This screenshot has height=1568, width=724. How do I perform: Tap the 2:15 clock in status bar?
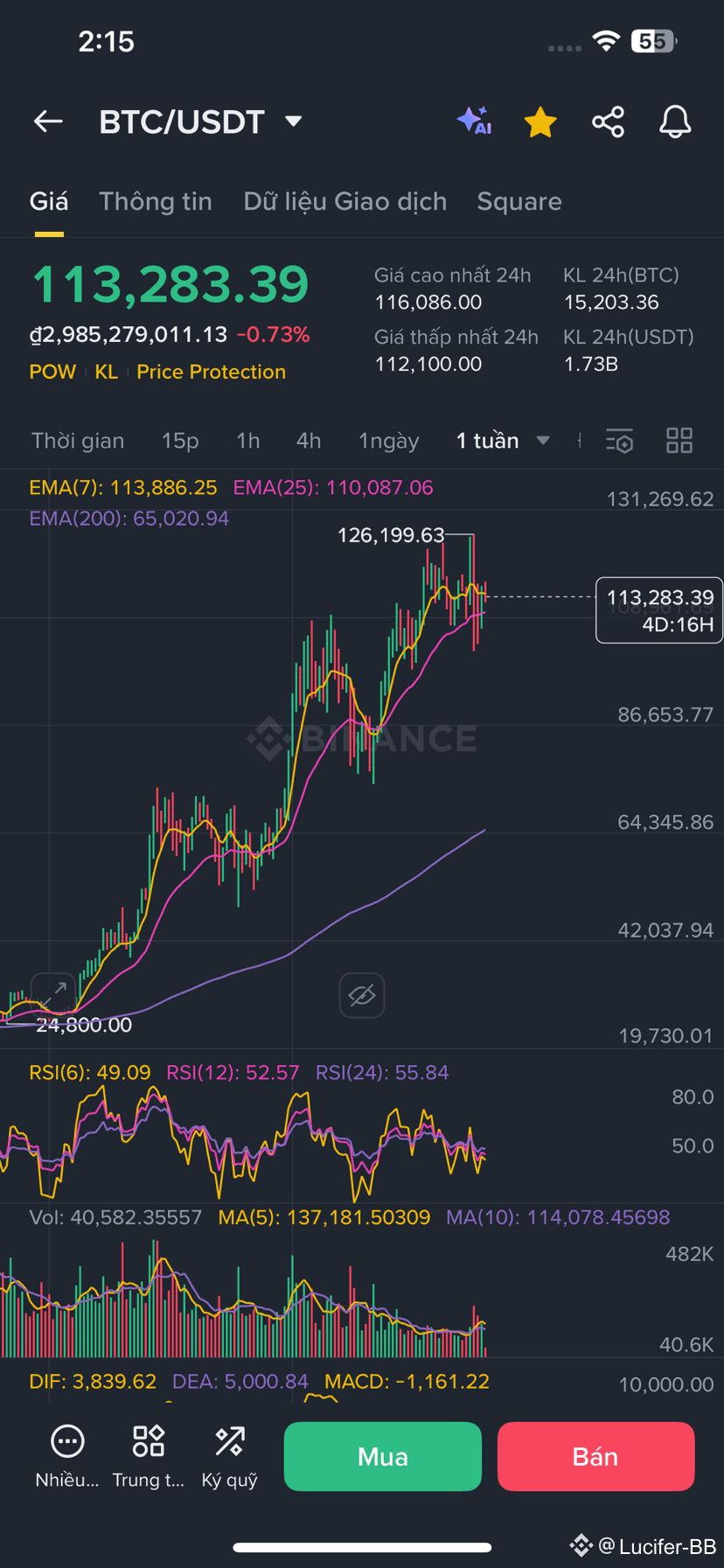coord(106,41)
